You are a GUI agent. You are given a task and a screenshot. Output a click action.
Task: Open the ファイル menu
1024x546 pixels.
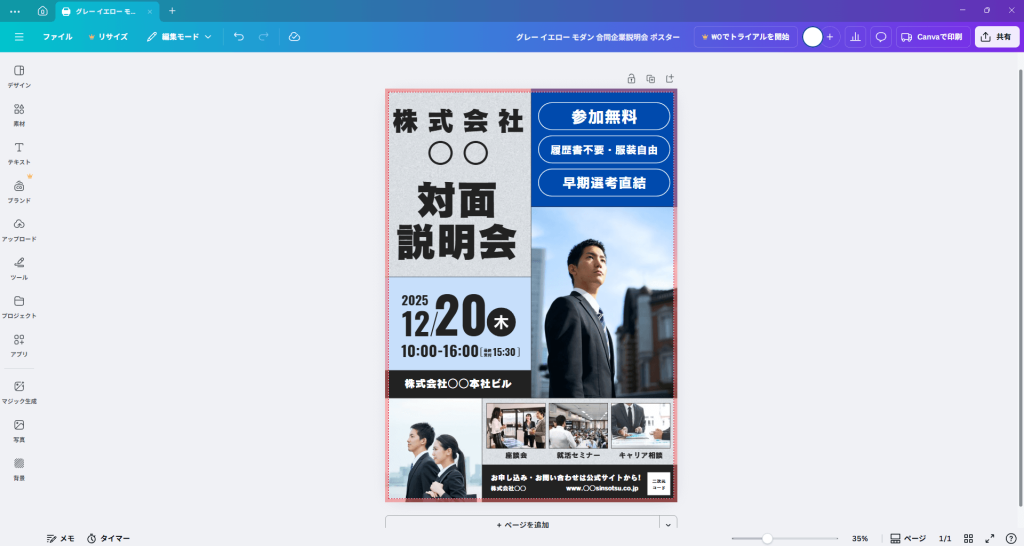coord(57,37)
